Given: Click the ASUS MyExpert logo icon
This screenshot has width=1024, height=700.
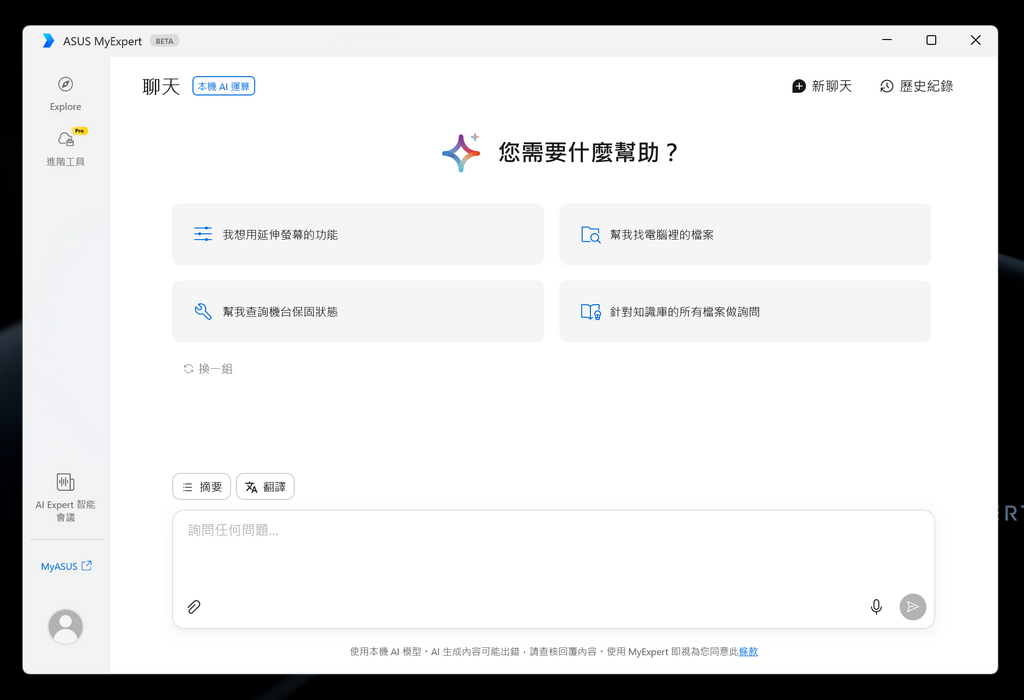Looking at the screenshot, I should click(x=48, y=41).
